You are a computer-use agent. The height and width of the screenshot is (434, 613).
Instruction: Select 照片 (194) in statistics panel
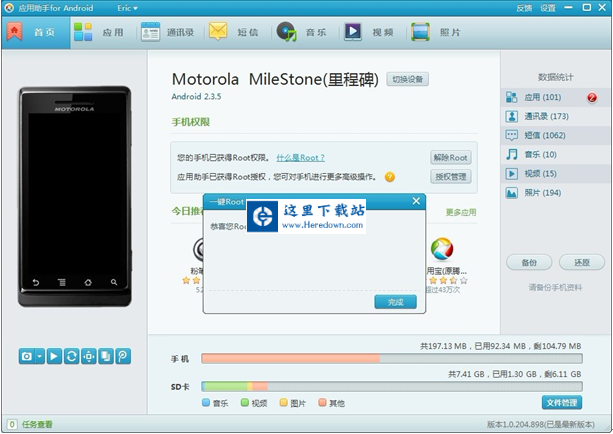(x=556, y=193)
